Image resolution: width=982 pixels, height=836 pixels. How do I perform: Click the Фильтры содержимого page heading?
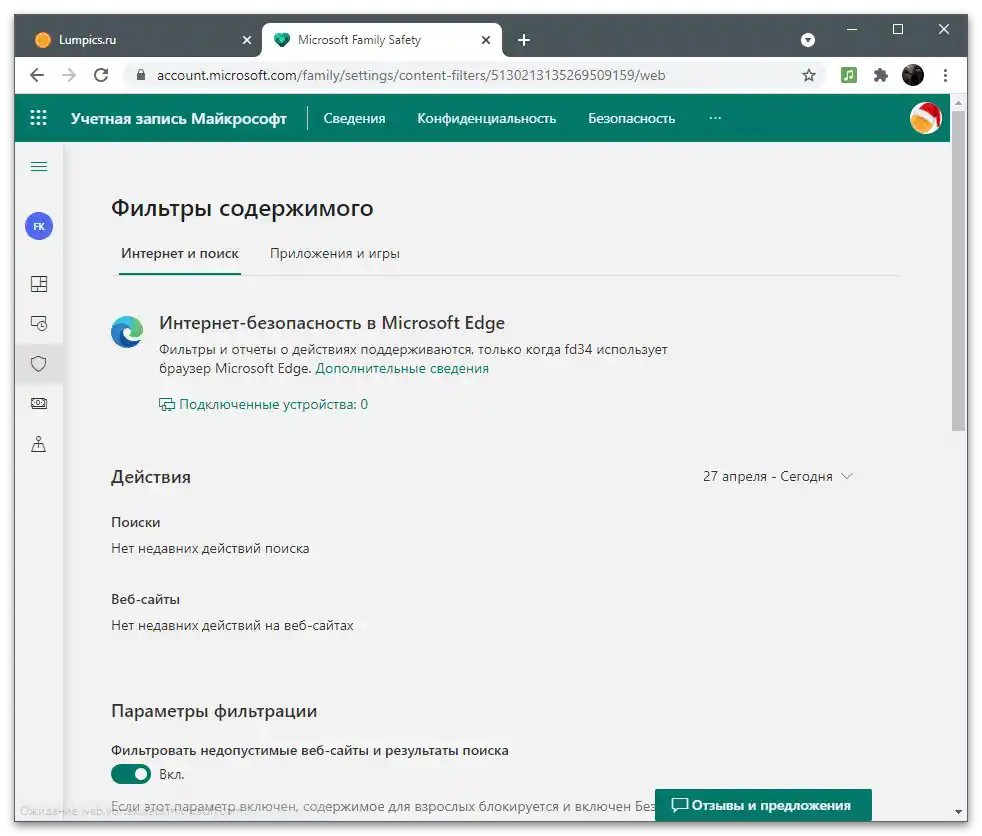(x=242, y=208)
